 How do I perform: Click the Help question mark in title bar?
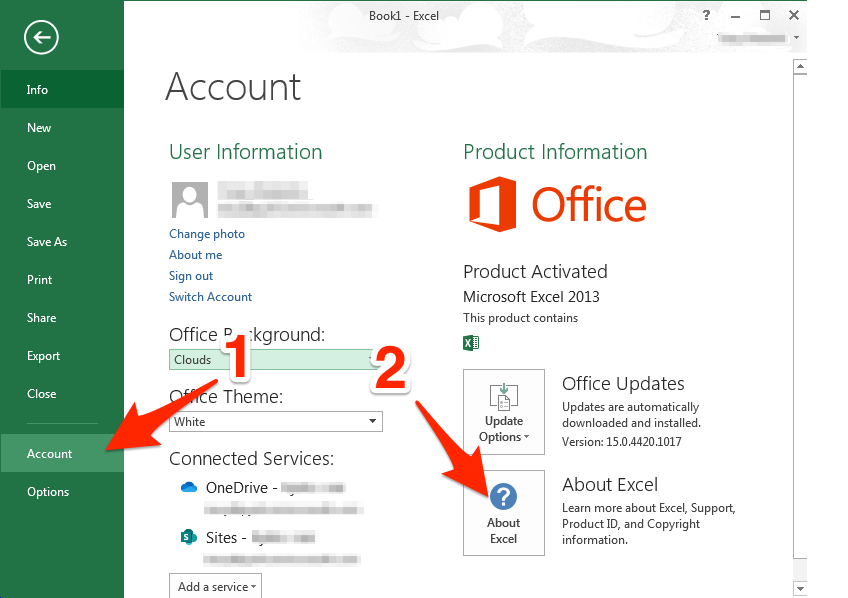[706, 15]
